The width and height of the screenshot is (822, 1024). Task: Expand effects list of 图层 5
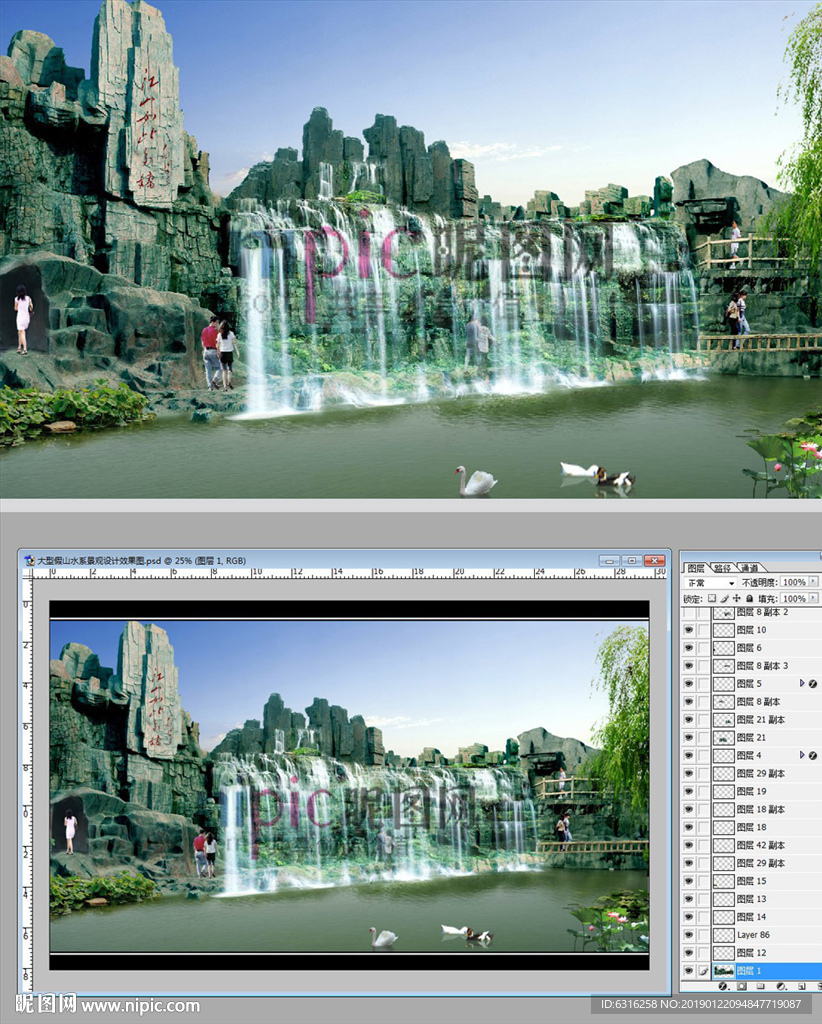(x=802, y=684)
